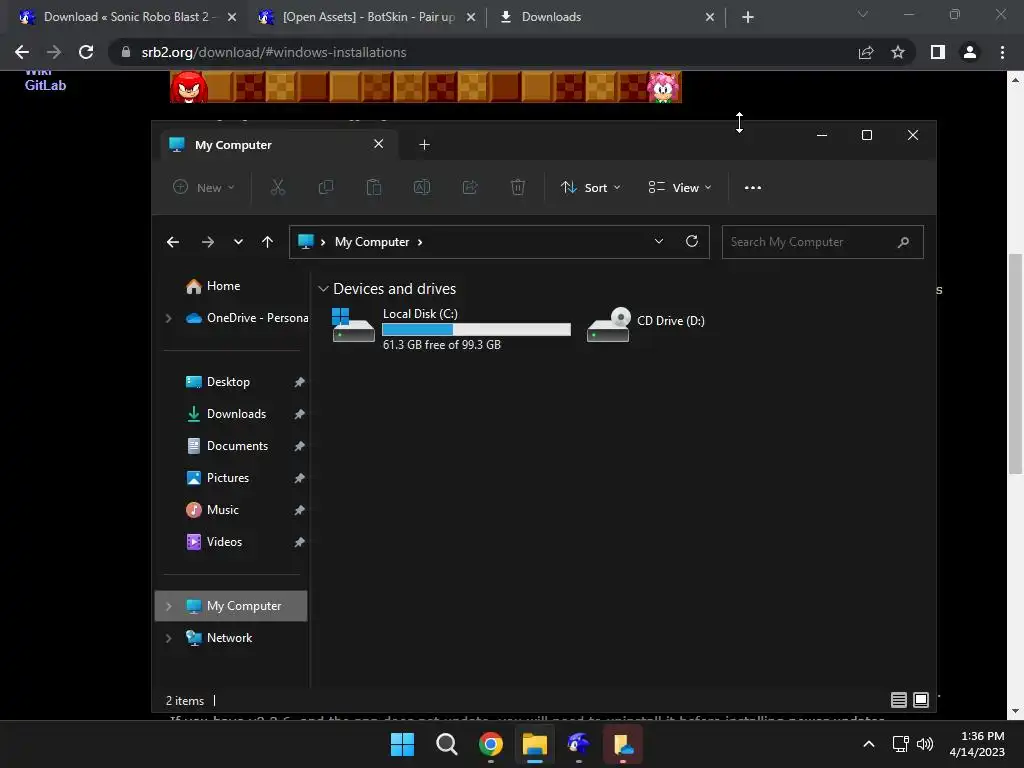Click Google Chrome on the taskbar
The width and height of the screenshot is (1024, 768).
pos(490,744)
